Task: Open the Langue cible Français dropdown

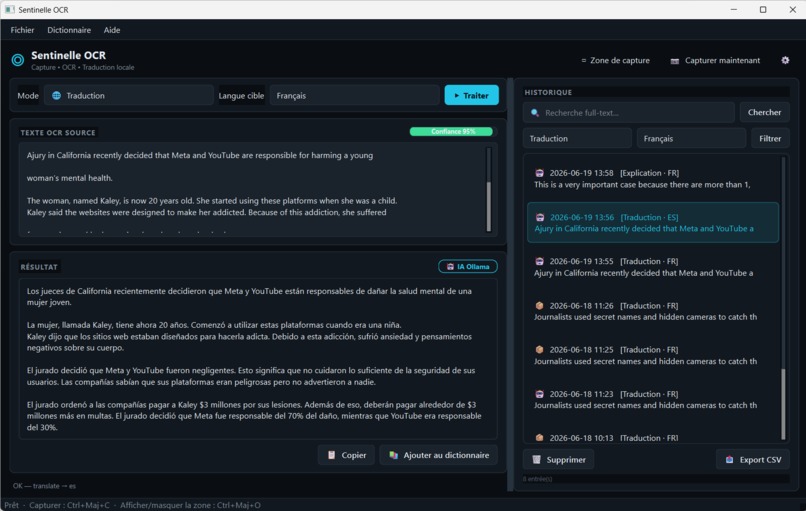Action: [x=354, y=96]
